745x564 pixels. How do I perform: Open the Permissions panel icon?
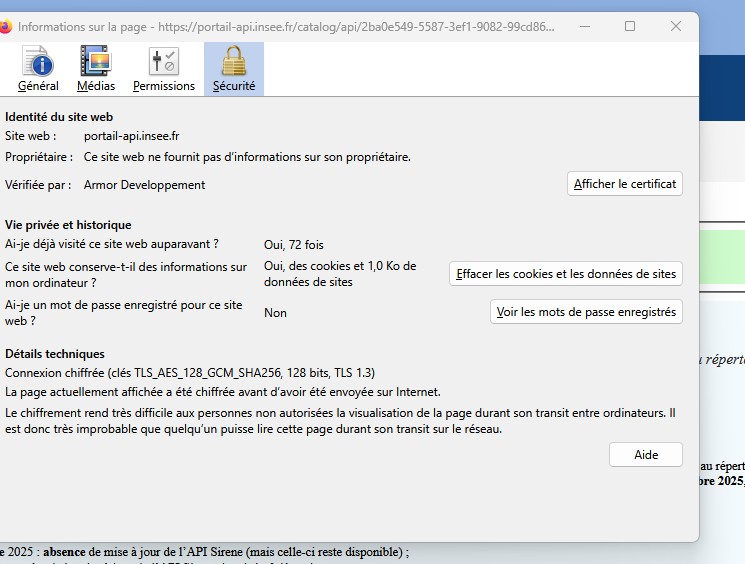pos(164,63)
